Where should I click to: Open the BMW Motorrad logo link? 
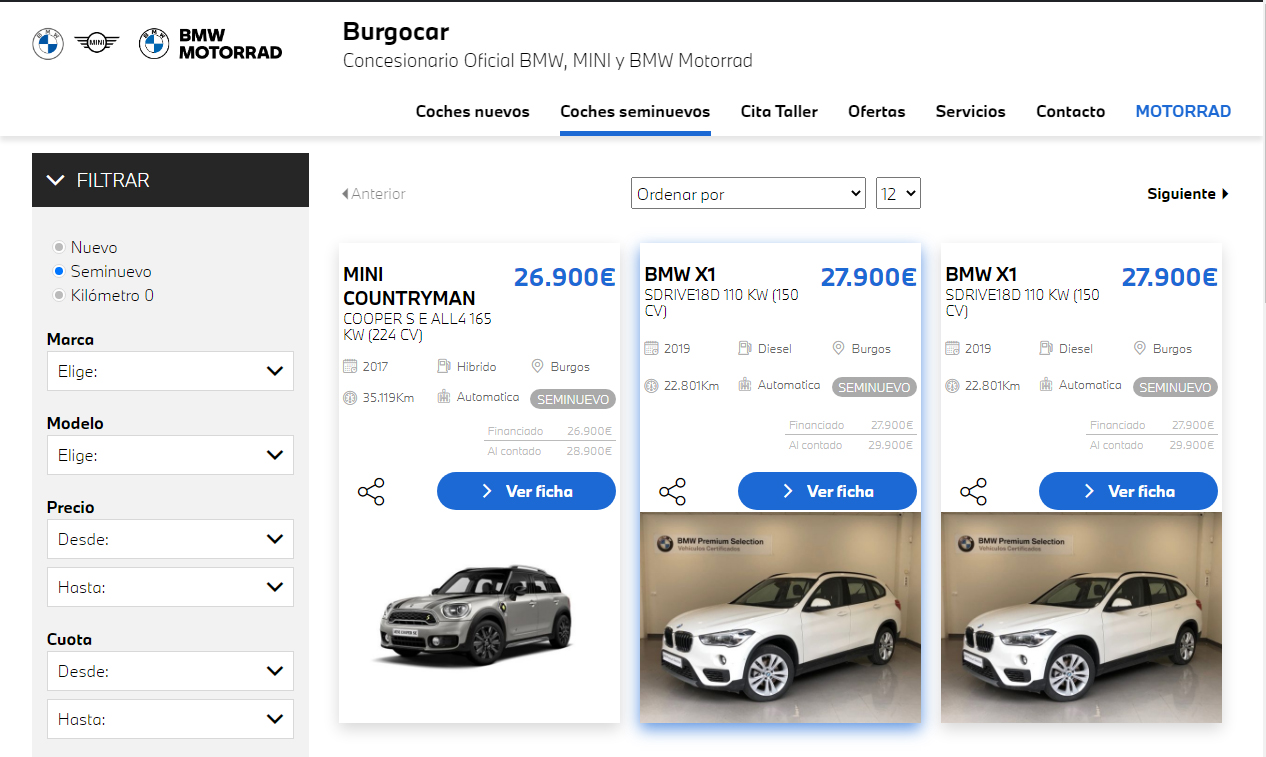point(211,43)
